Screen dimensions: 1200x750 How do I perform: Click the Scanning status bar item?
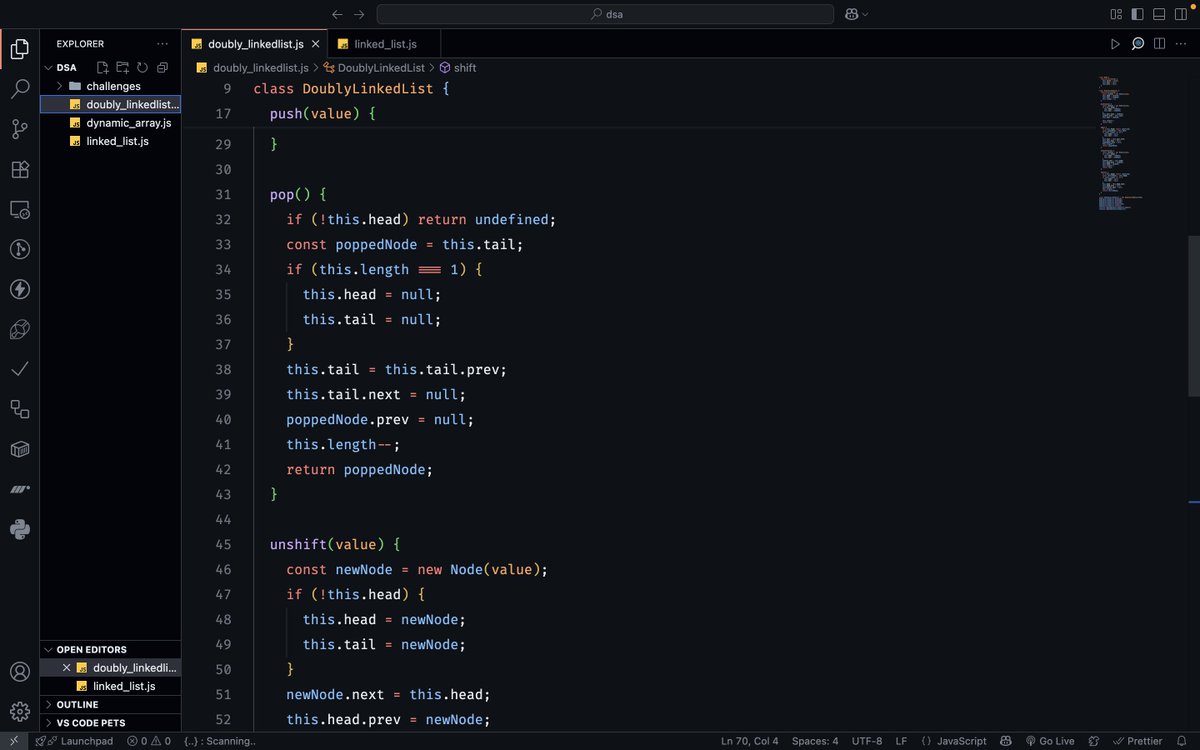(x=220, y=741)
